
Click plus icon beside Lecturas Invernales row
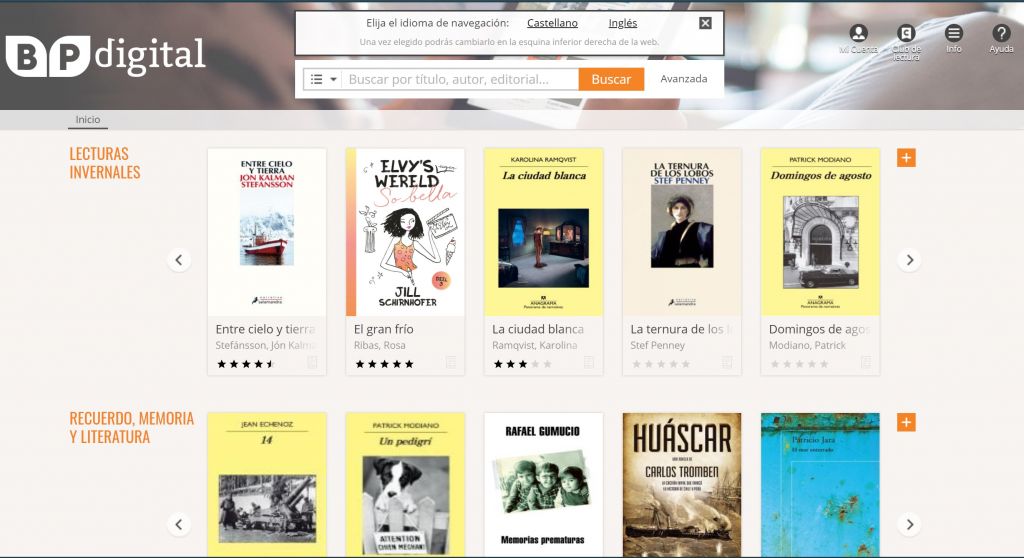906,158
